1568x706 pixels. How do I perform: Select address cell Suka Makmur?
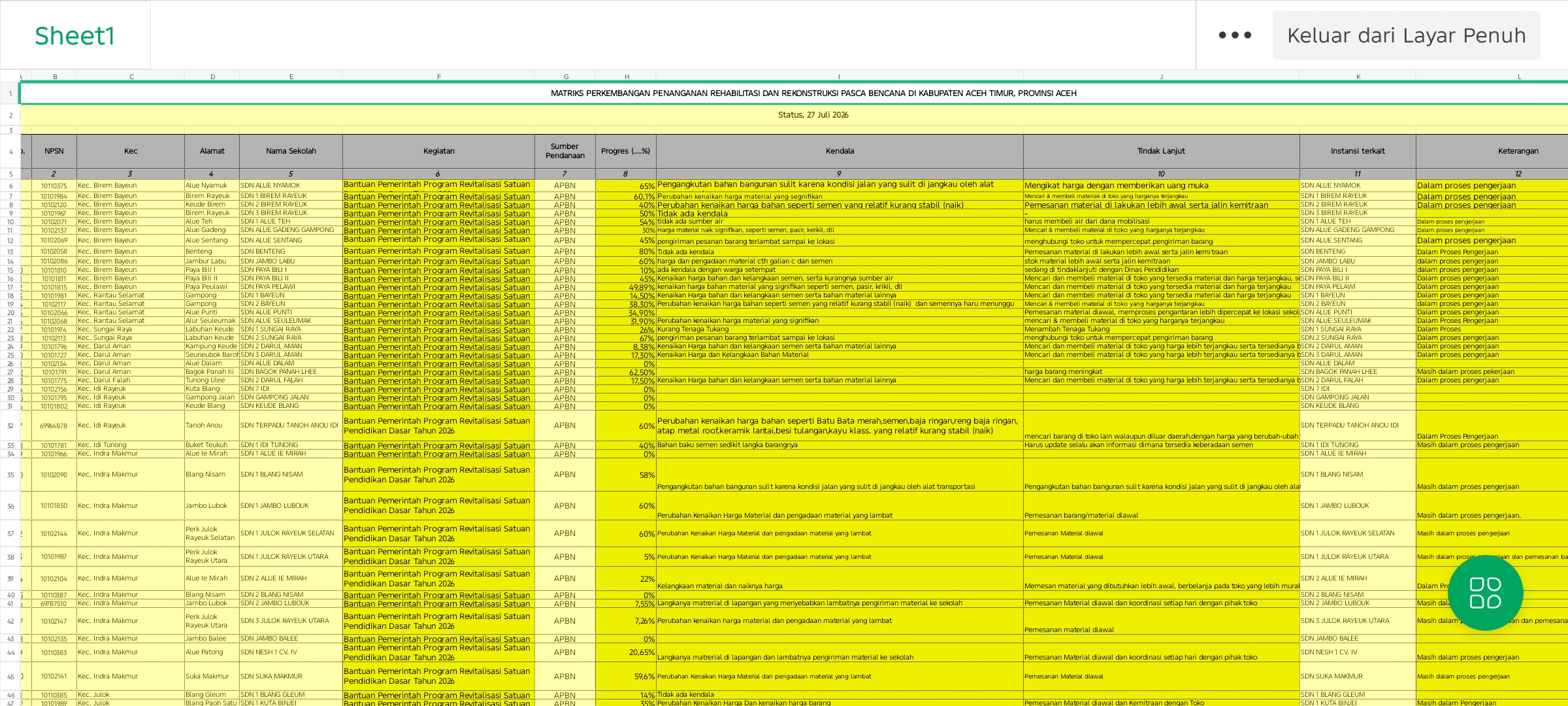(212, 677)
